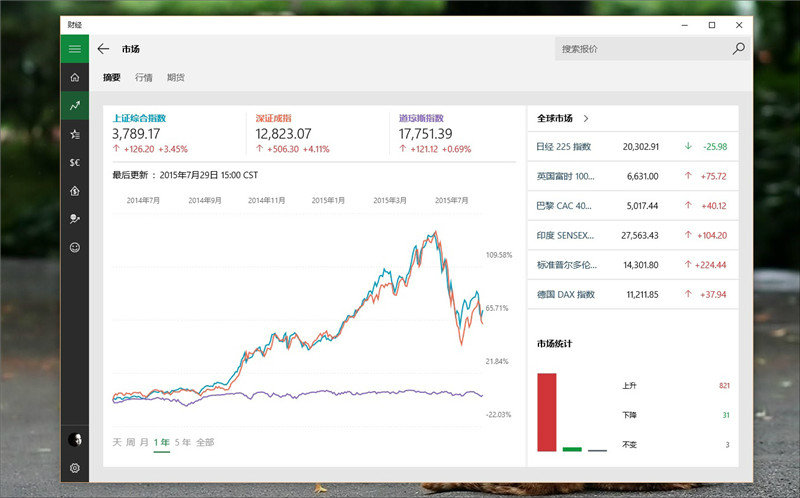This screenshot has height=498, width=800.
Task: Click the back arrow next to 市场
Action: (x=103, y=48)
